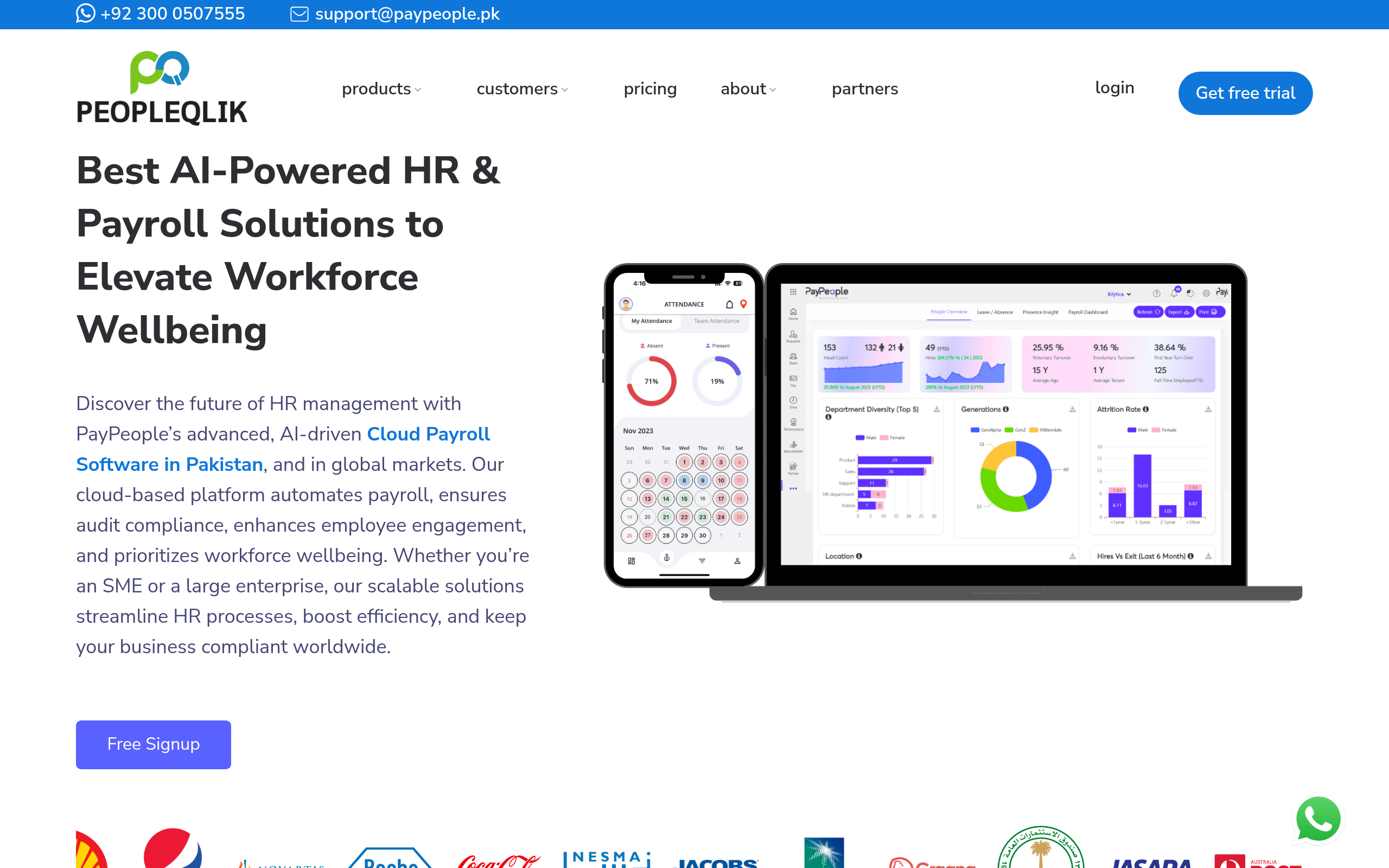Click the Pepsi client logo
Image resolution: width=1389 pixels, height=868 pixels.
pyautogui.click(x=172, y=848)
